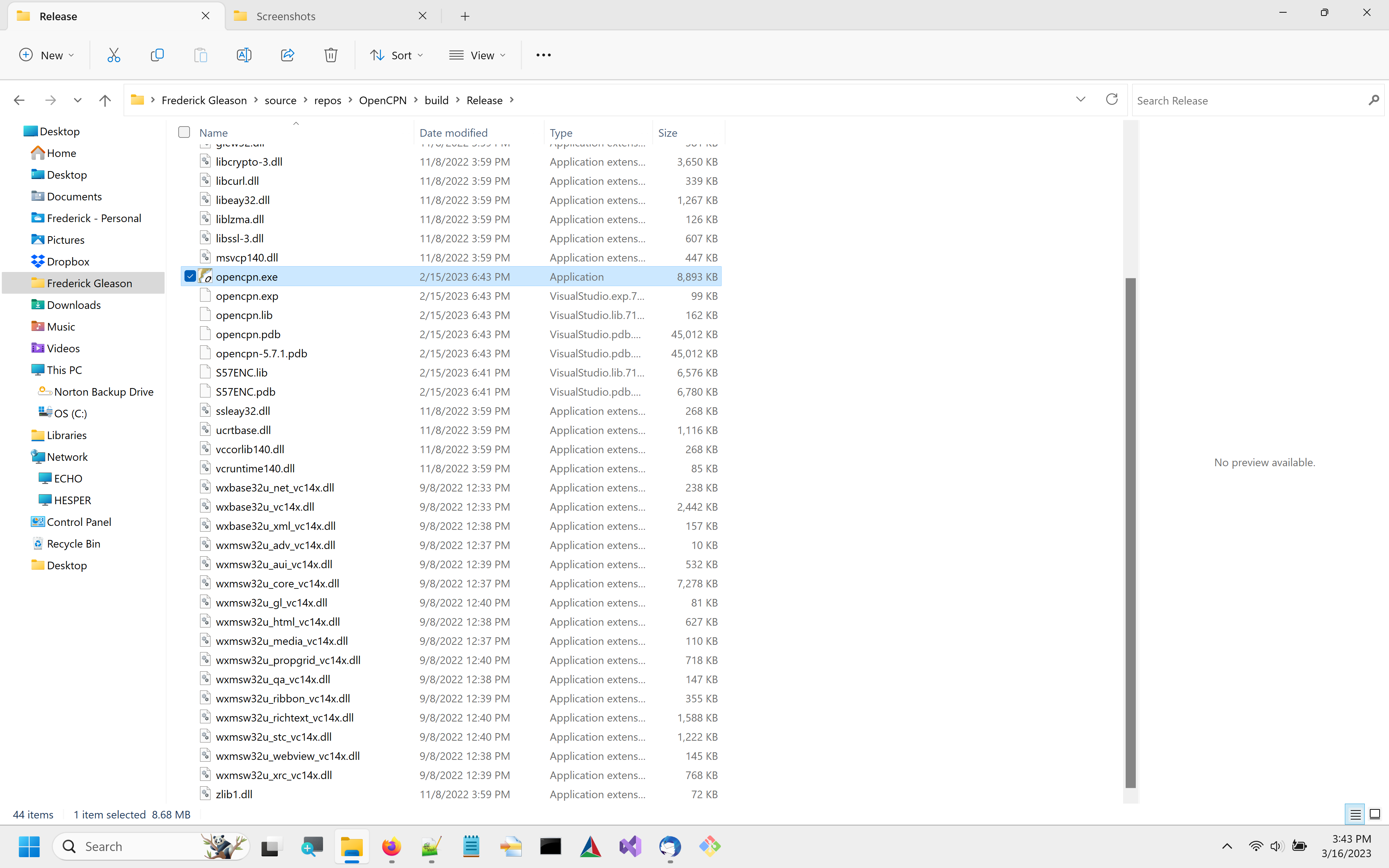Open the black terminal taskbar icon

click(x=551, y=846)
